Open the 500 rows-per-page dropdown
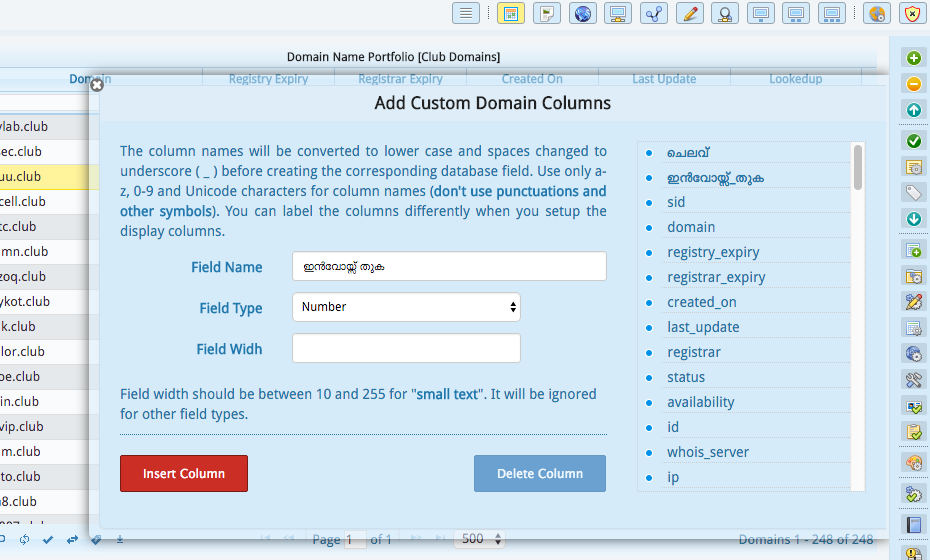The width and height of the screenshot is (930, 560). [480, 539]
